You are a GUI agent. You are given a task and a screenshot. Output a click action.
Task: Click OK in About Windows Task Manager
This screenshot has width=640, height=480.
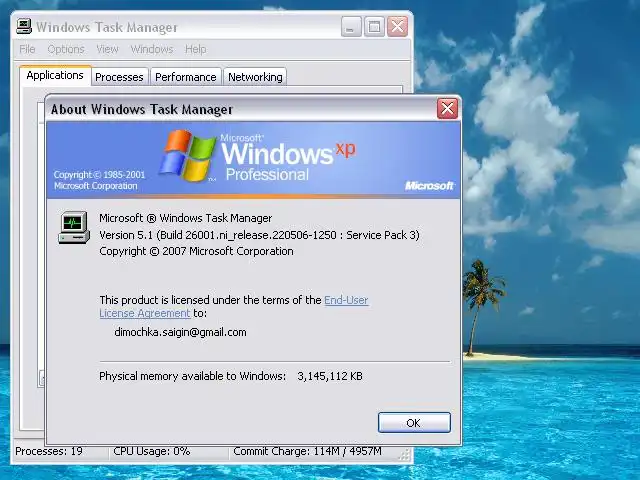point(414,422)
